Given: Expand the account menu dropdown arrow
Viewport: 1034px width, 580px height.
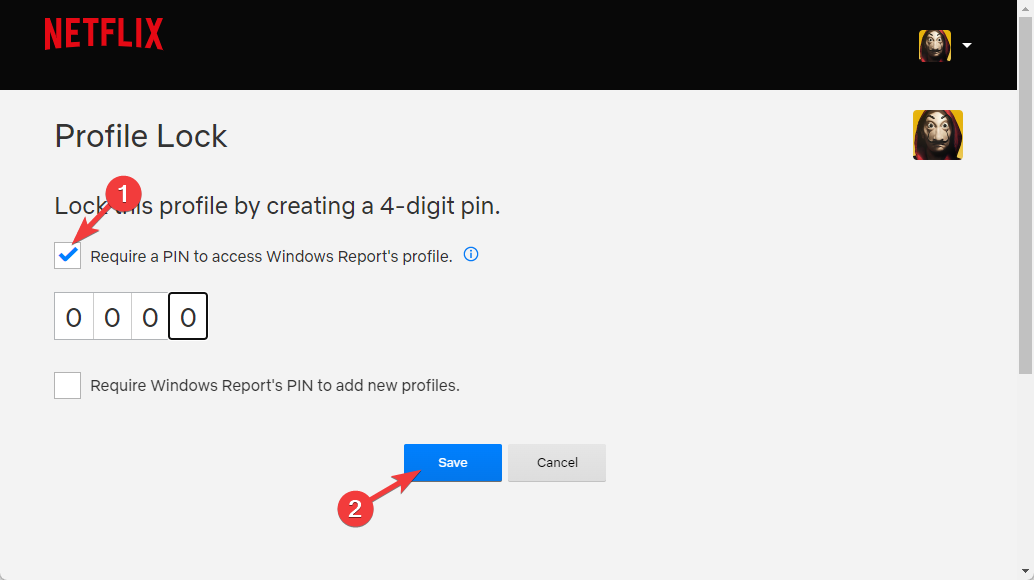Looking at the screenshot, I should pos(967,45).
